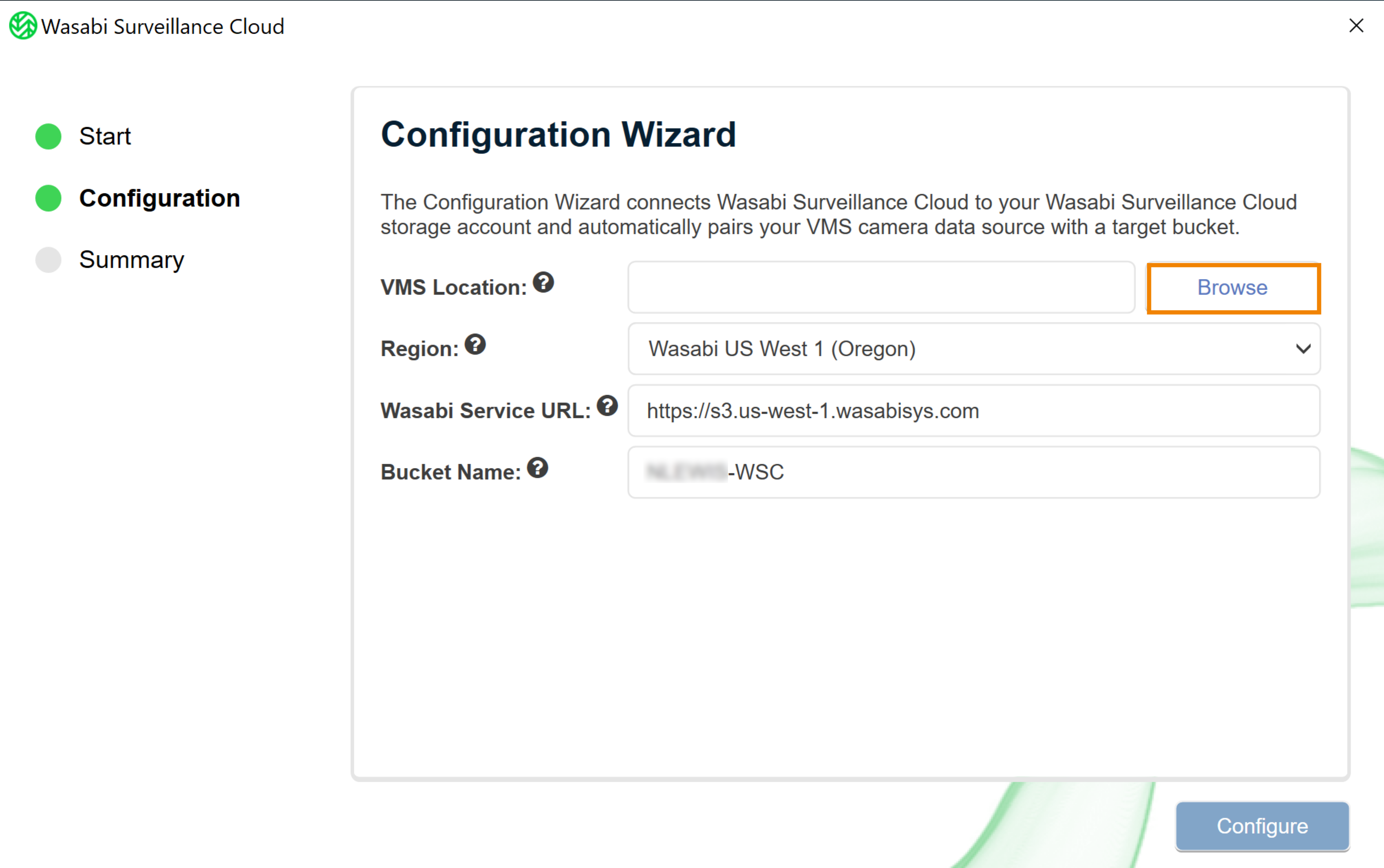
Task: Click the green Start step indicator
Action: pyautogui.click(x=48, y=137)
